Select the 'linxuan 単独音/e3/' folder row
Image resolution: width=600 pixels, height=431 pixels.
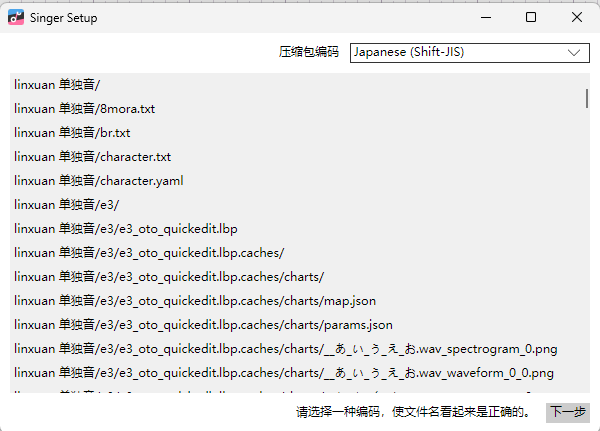pyautogui.click(x=299, y=205)
